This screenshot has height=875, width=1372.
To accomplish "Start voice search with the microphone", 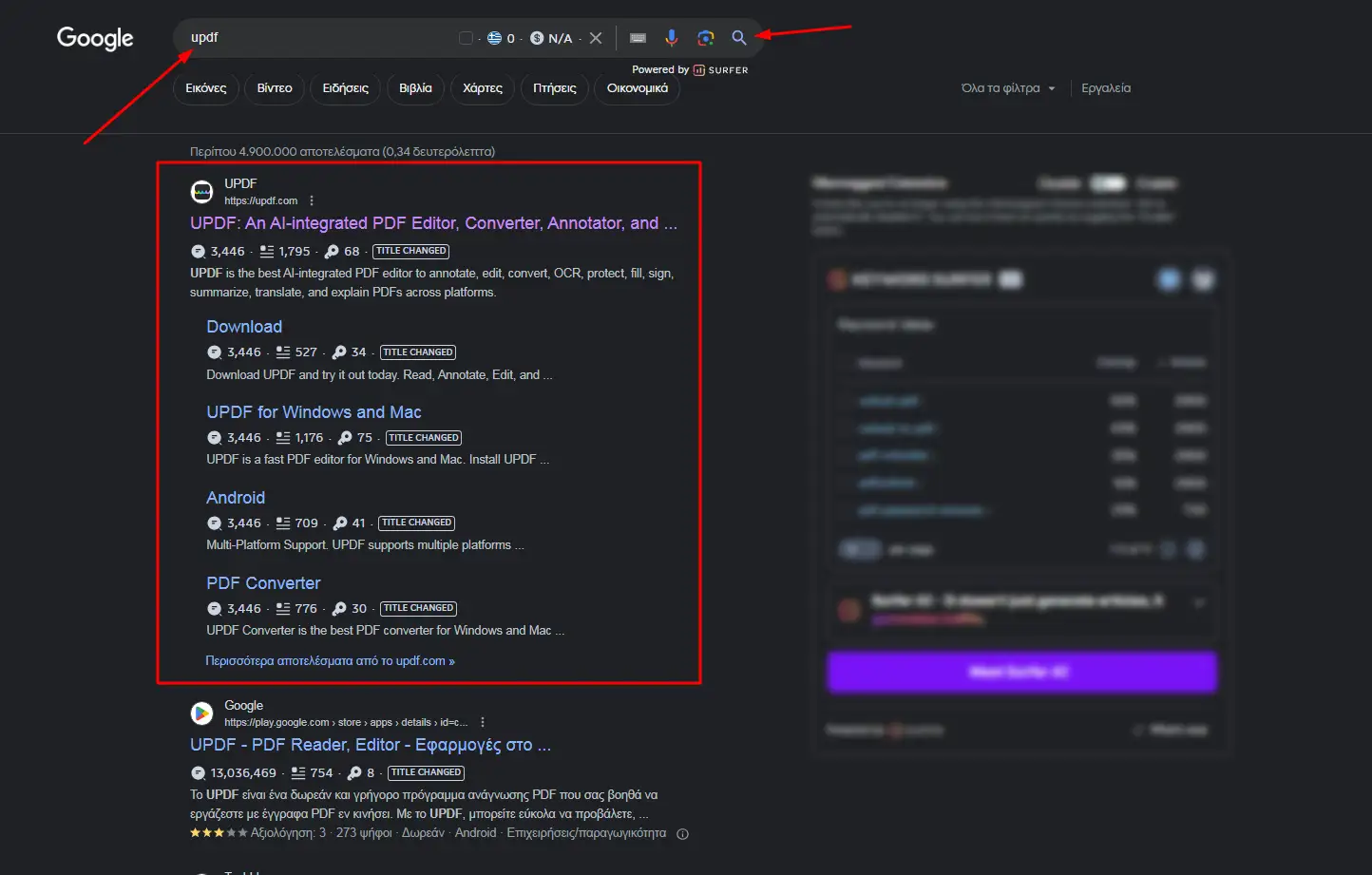I will (671, 38).
